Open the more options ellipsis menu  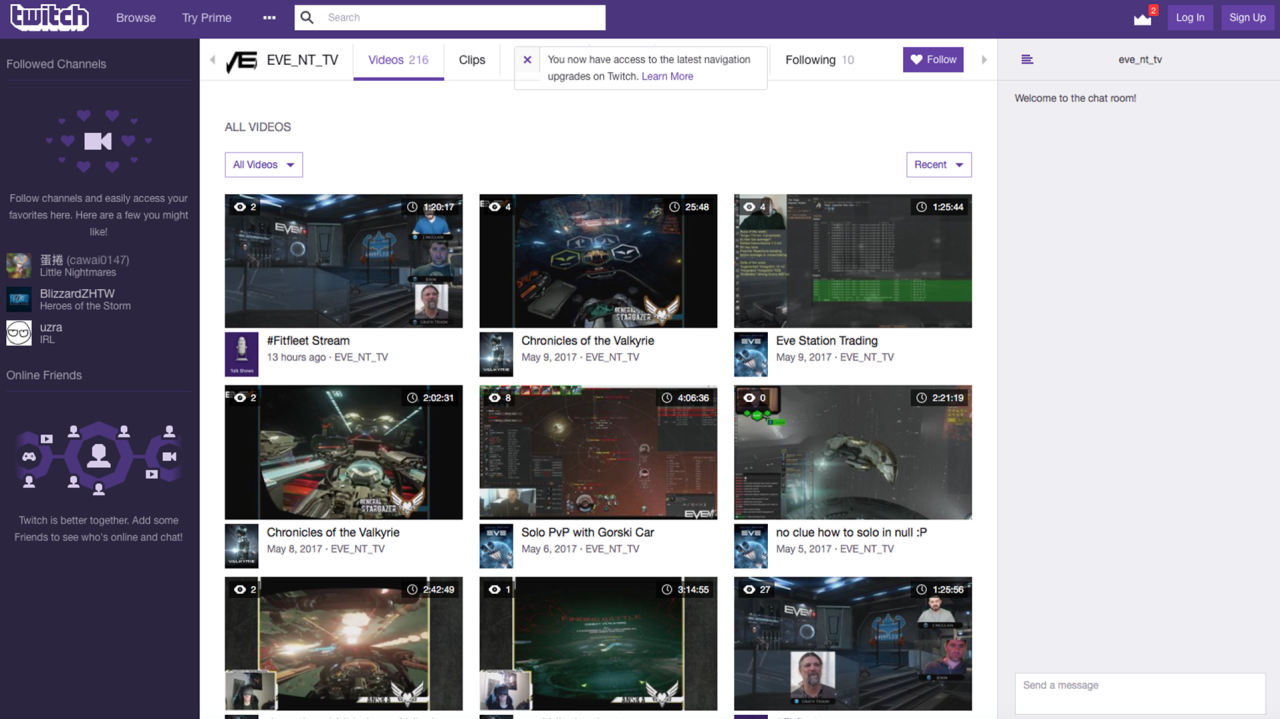269,18
